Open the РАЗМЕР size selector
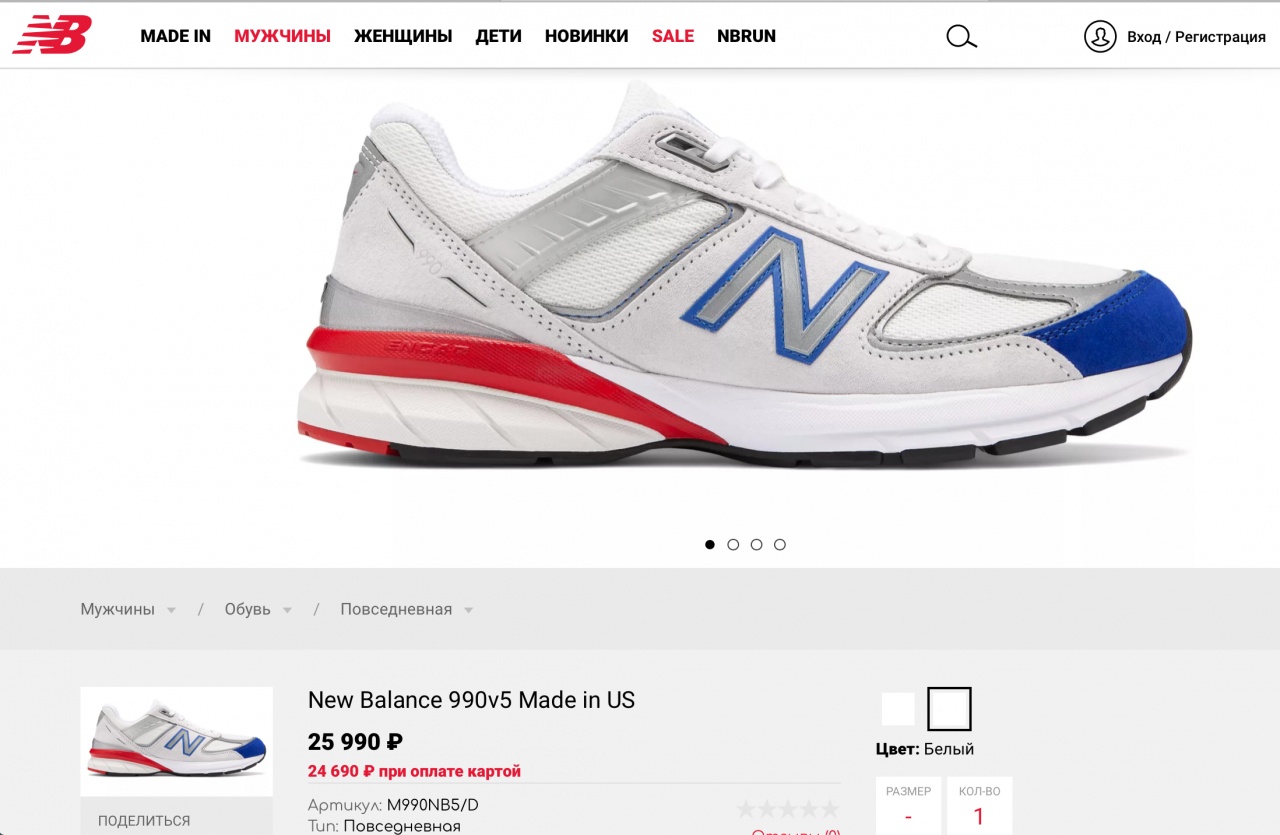This screenshot has width=1280, height=835. pyautogui.click(x=908, y=806)
